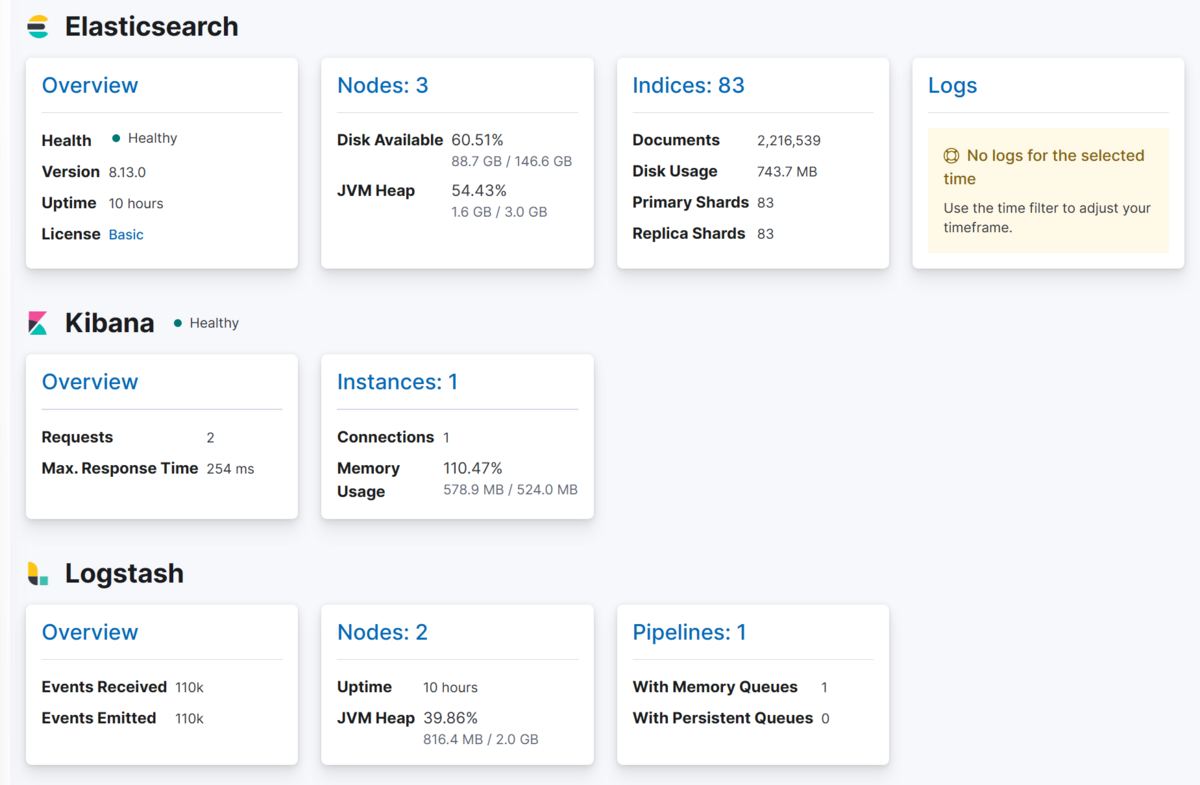Click the Basic license link
1200x785 pixels.
point(126,234)
